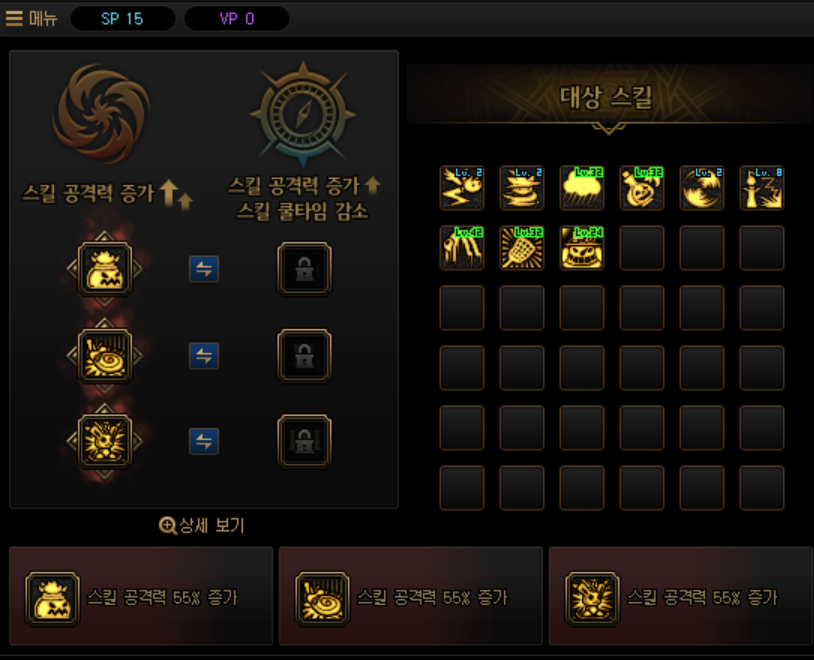This screenshot has height=660, width=814.
Task: Select the Lv.32 pumpkin potion skill icon
Action: click(x=642, y=188)
